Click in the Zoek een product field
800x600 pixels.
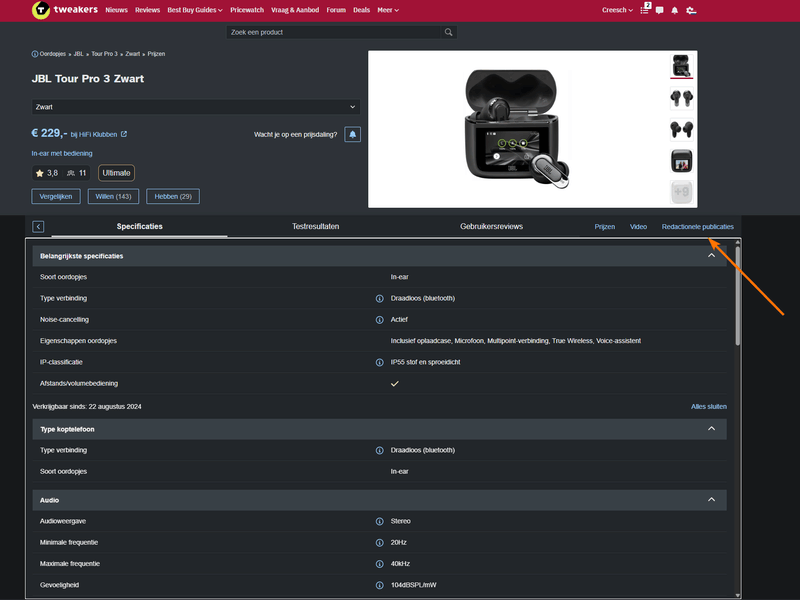coord(334,32)
